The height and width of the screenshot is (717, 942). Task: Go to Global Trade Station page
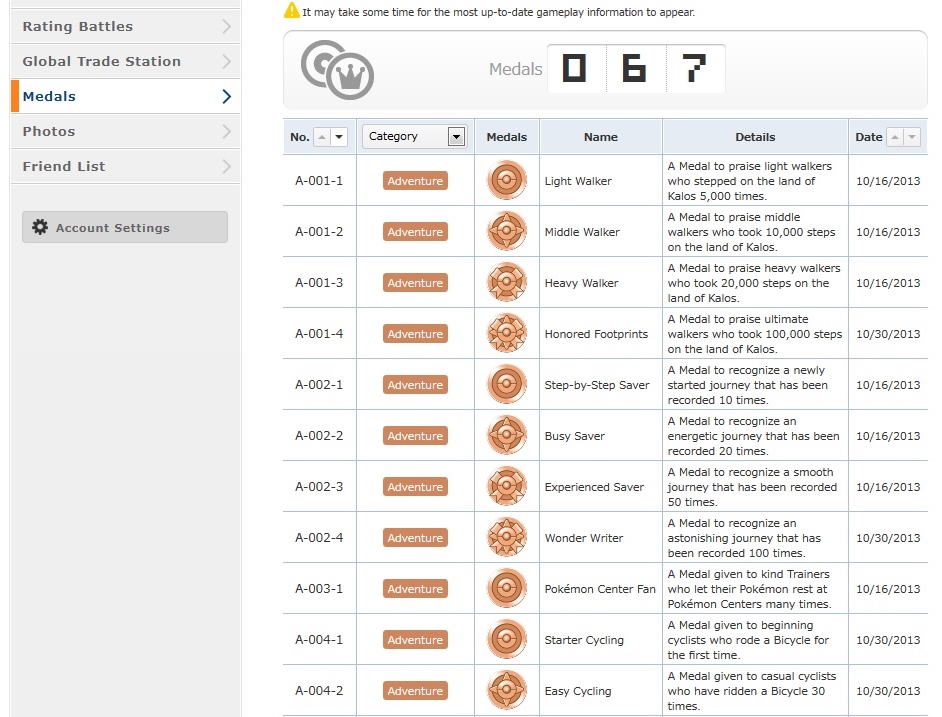click(x=102, y=61)
